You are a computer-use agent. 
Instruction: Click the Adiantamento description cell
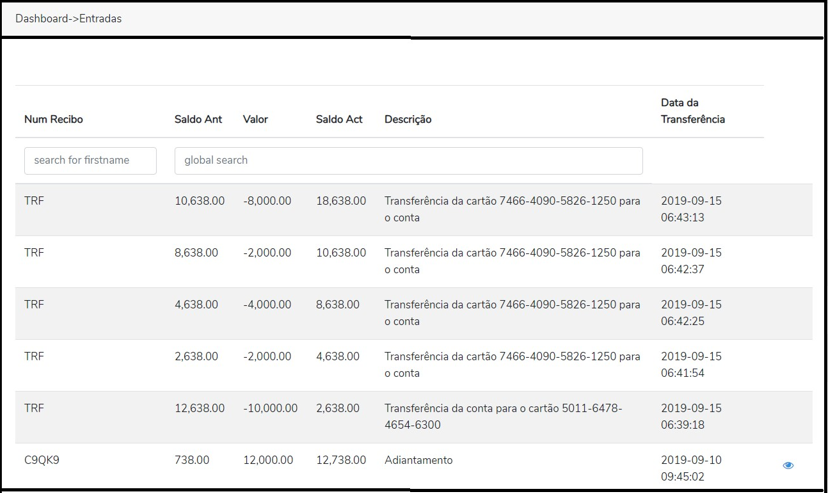pos(418,460)
